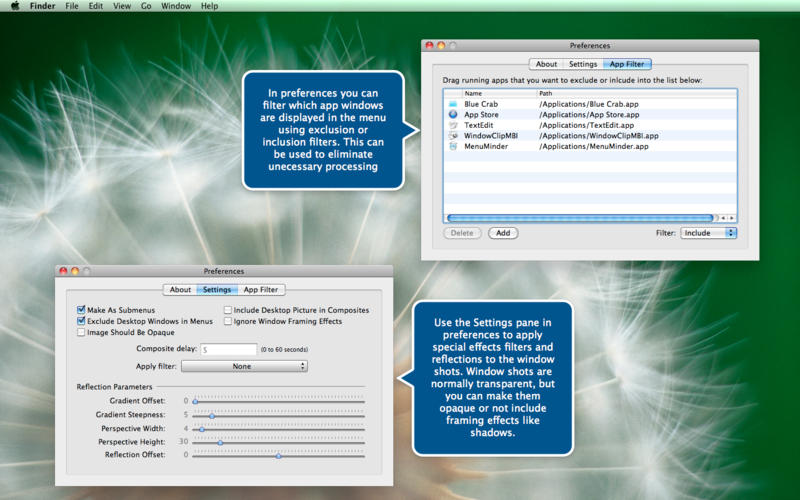This screenshot has height=500, width=800.
Task: Click the Perspective Height slider
Action: pyautogui.click(x=279, y=442)
